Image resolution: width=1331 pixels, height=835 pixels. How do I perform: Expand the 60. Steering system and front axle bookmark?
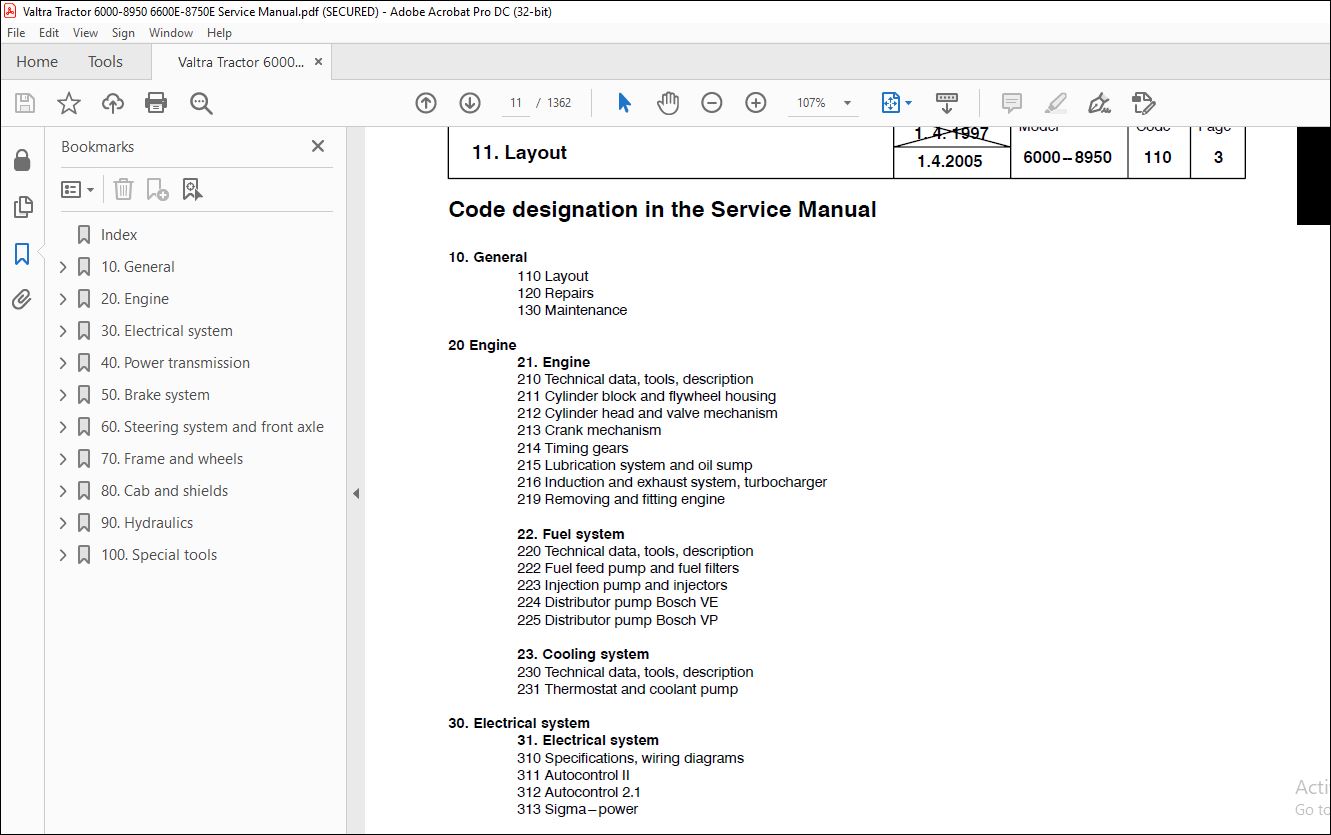63,427
